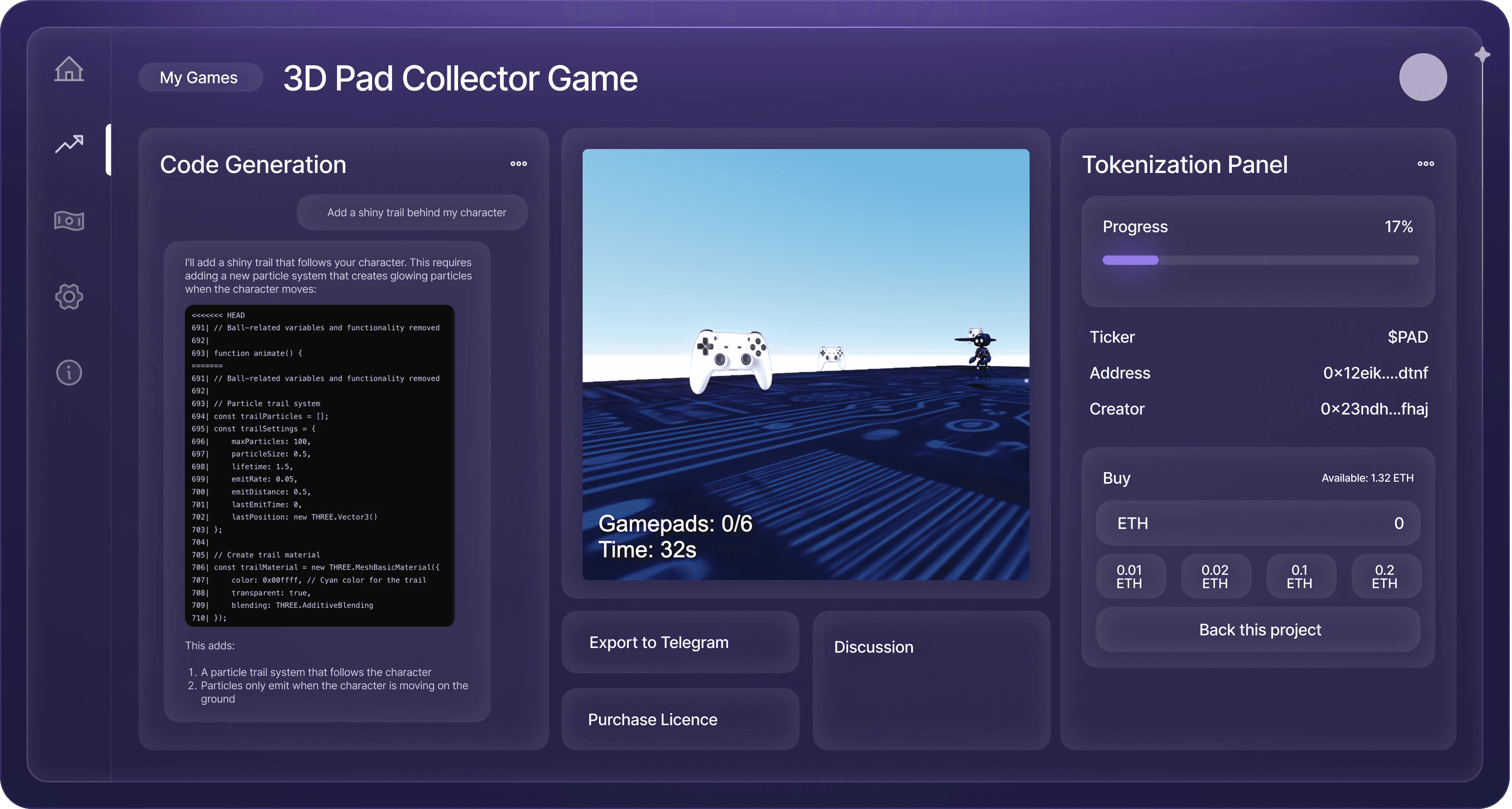Click the Purchase Licence button
The height and width of the screenshot is (809, 1512).
point(680,719)
